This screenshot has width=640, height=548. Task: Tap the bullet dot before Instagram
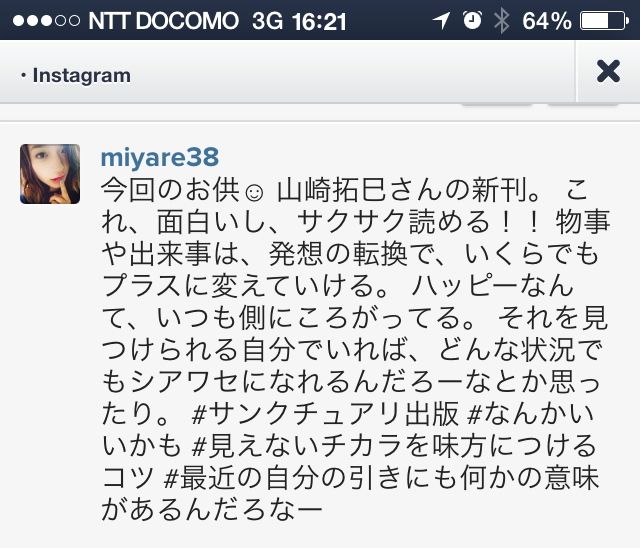(24, 75)
